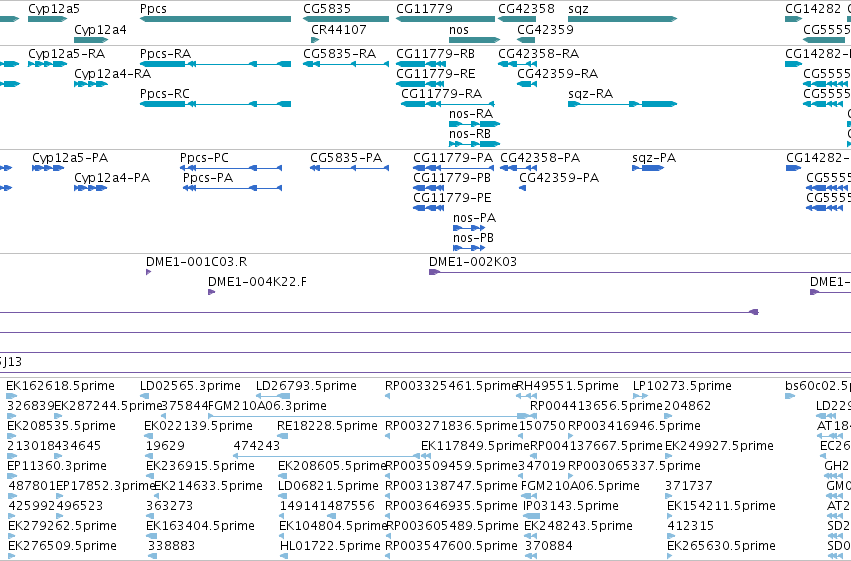Viewport: 851px width, 561px height.
Task: Select the CG42359 gene label
Action: click(545, 30)
